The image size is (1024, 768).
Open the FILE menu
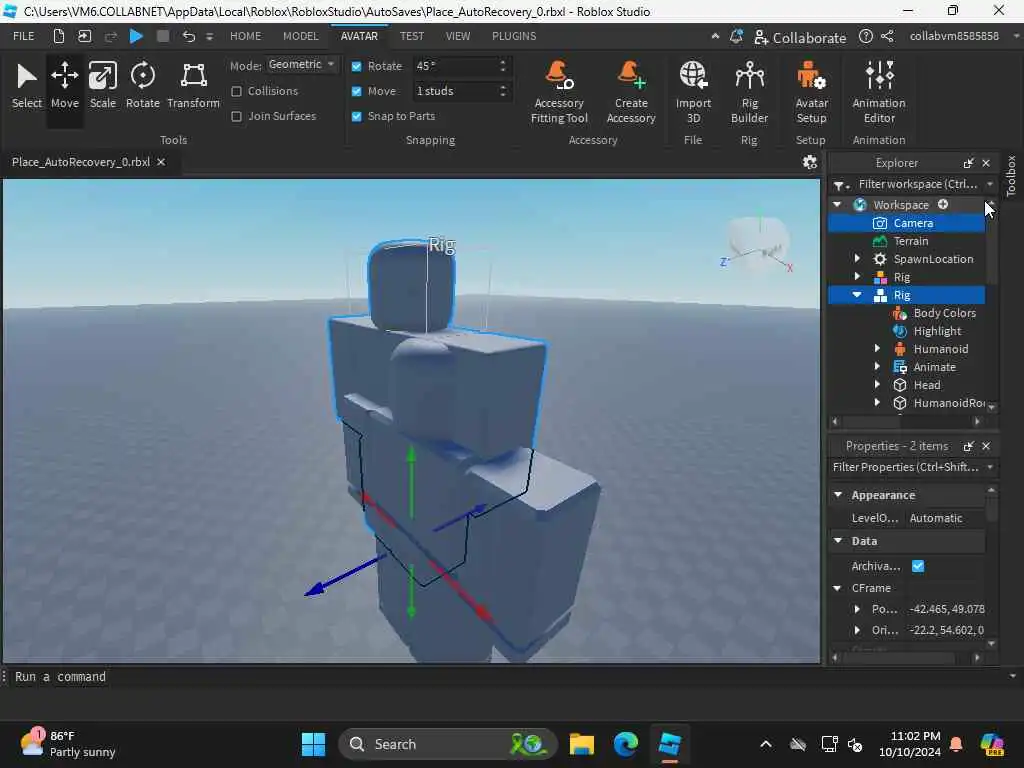(x=24, y=36)
